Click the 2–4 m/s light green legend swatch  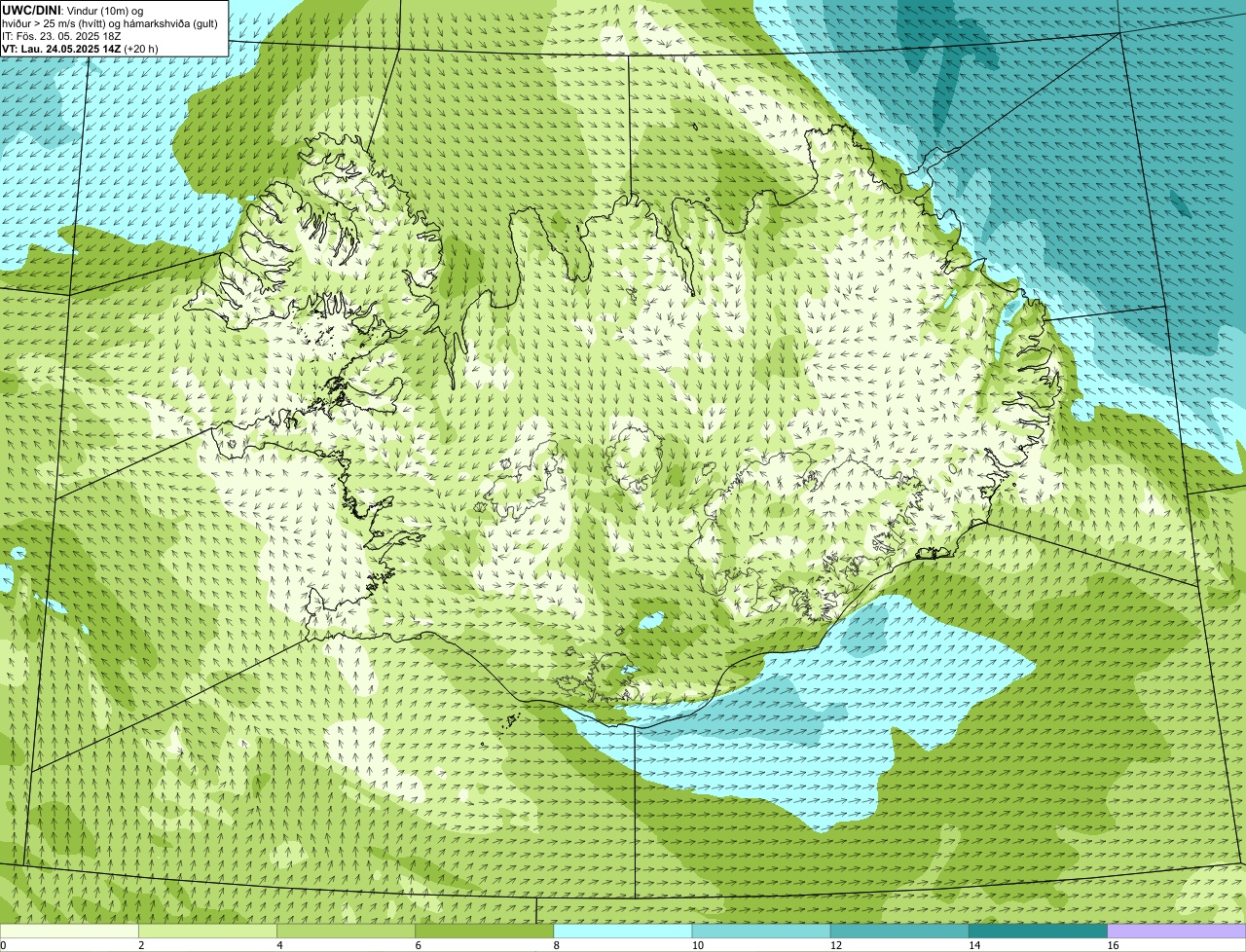pyautogui.click(x=207, y=931)
